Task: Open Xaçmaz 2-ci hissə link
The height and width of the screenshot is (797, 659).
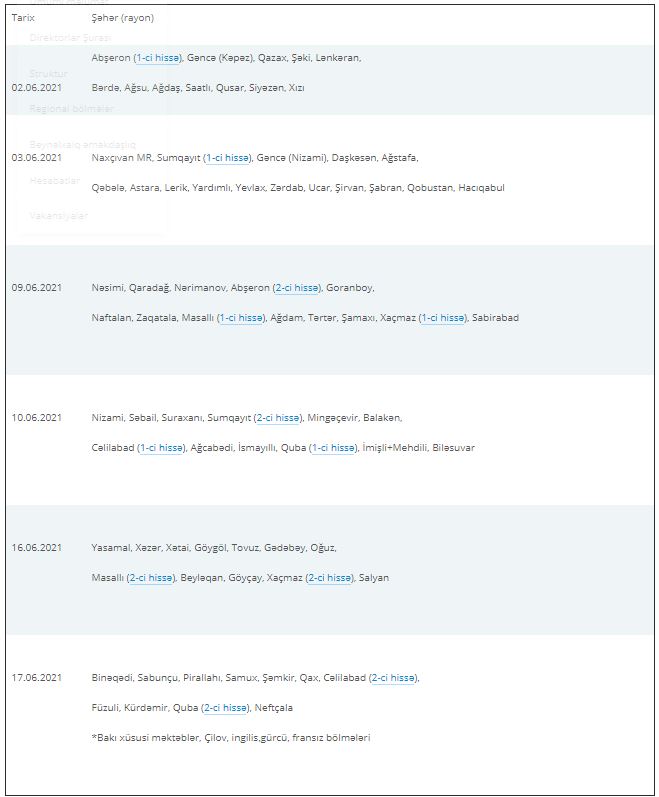Action: (330, 578)
